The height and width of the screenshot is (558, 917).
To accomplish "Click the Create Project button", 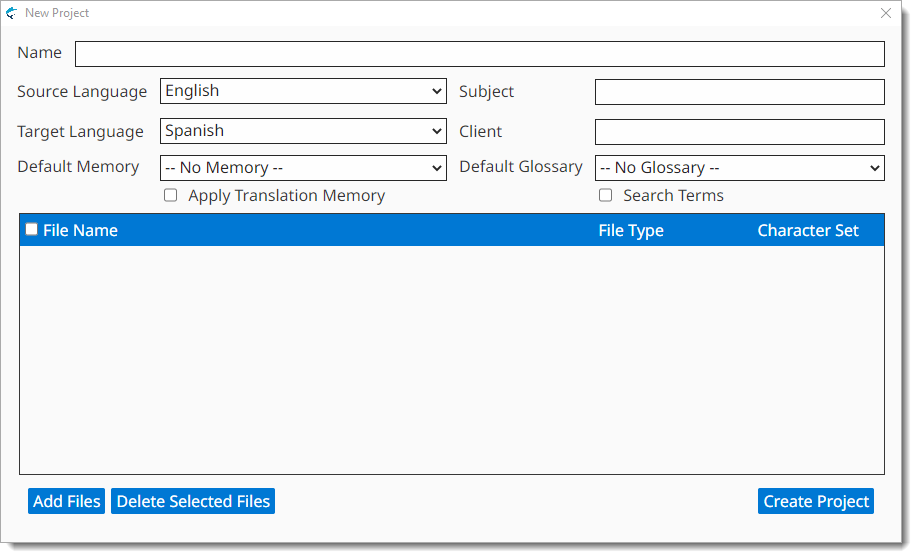I will [x=816, y=501].
